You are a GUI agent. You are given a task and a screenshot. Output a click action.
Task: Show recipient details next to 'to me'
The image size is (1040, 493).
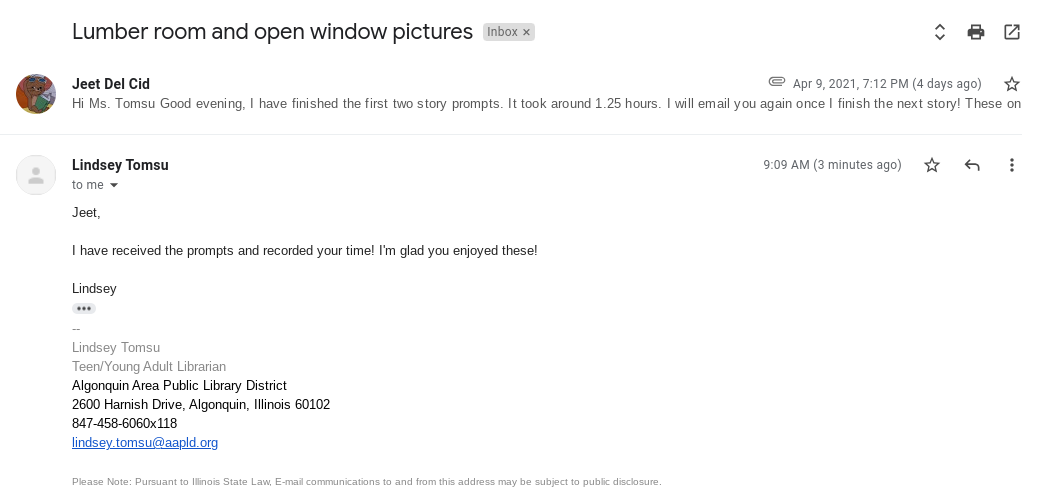(114, 186)
